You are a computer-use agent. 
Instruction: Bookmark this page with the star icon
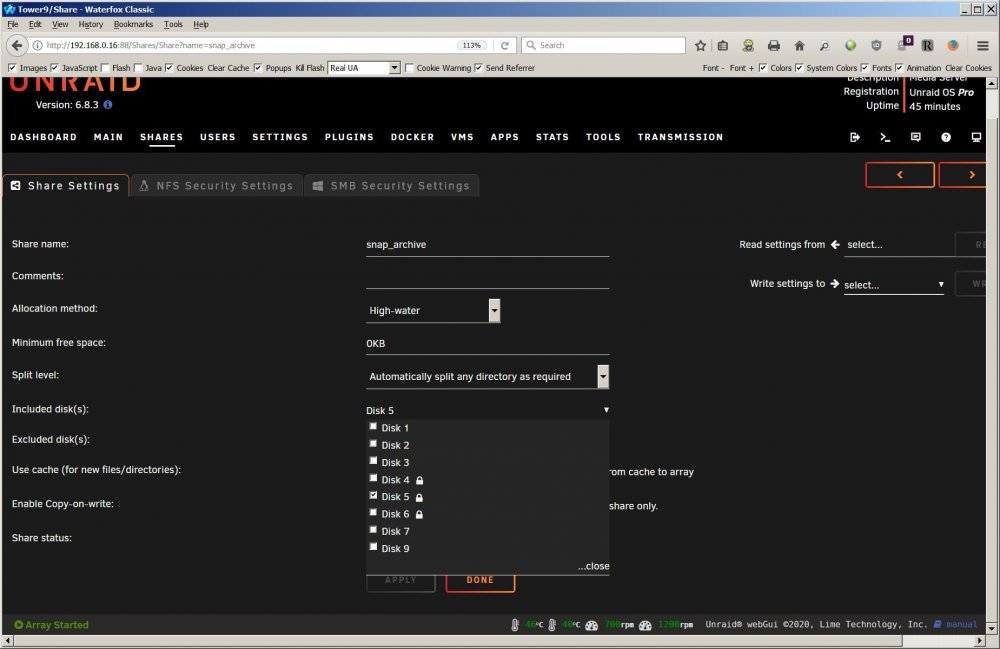(x=700, y=45)
